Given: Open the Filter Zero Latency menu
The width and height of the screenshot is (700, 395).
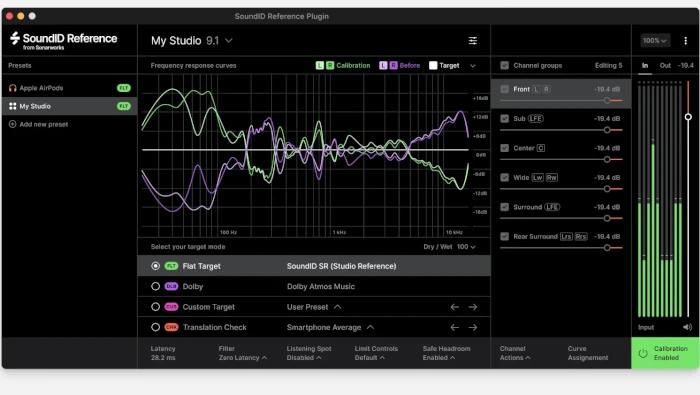Looking at the screenshot, I should [x=243, y=353].
